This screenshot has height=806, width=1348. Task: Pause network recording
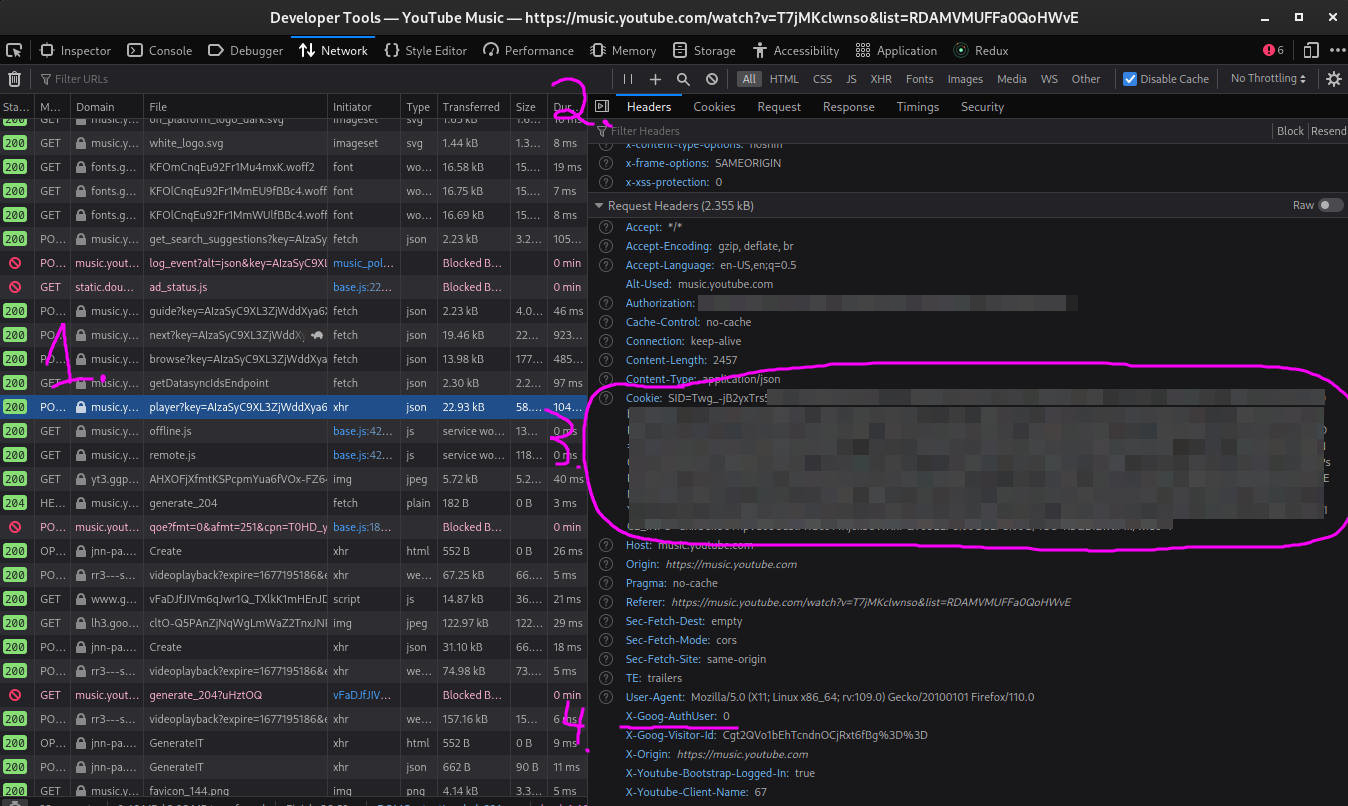(628, 79)
